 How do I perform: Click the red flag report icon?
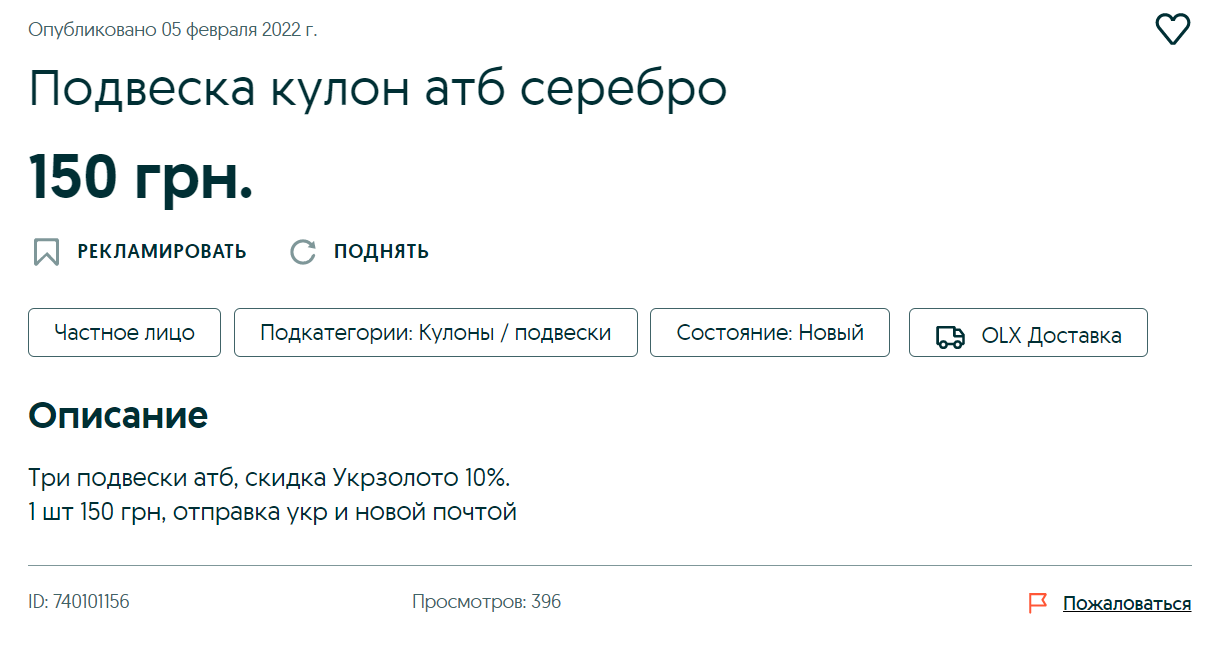click(1038, 603)
